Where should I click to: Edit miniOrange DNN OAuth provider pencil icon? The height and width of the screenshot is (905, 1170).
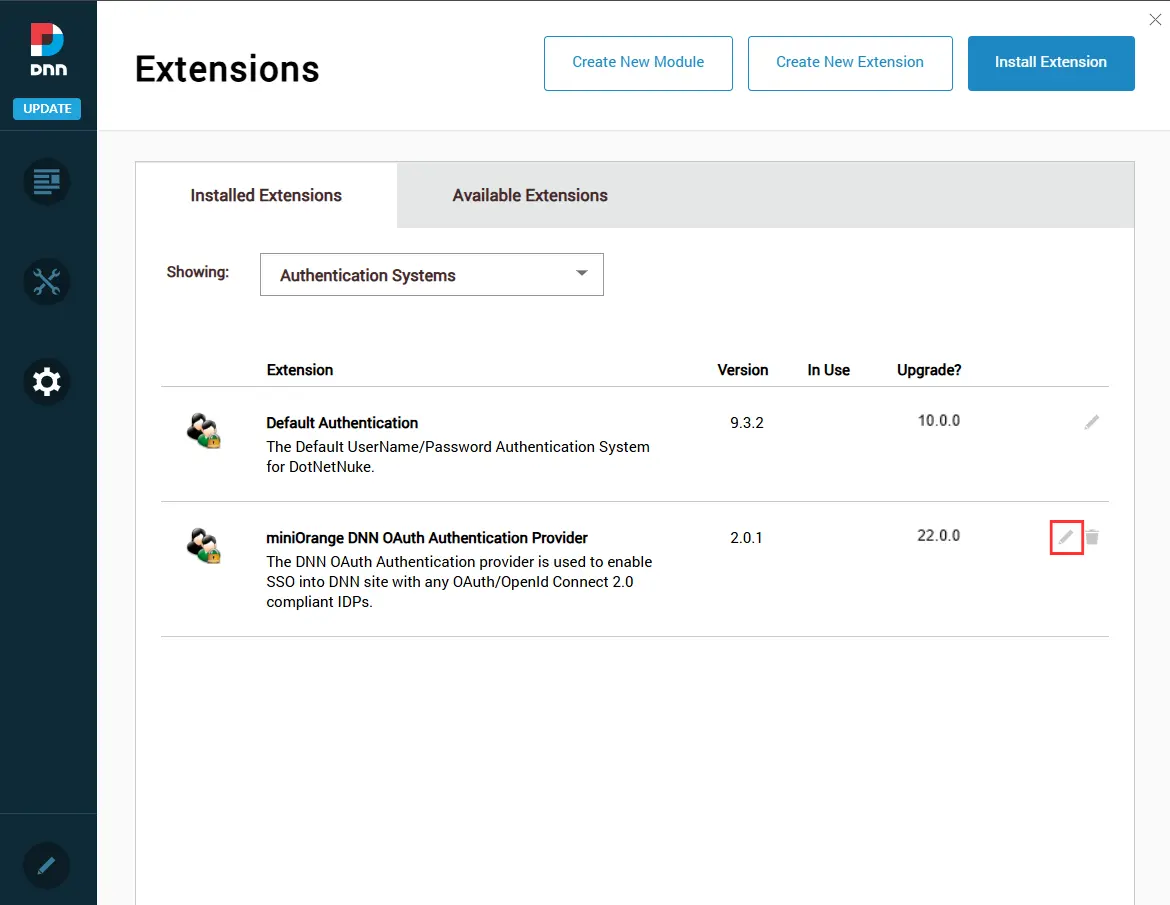(x=1066, y=537)
